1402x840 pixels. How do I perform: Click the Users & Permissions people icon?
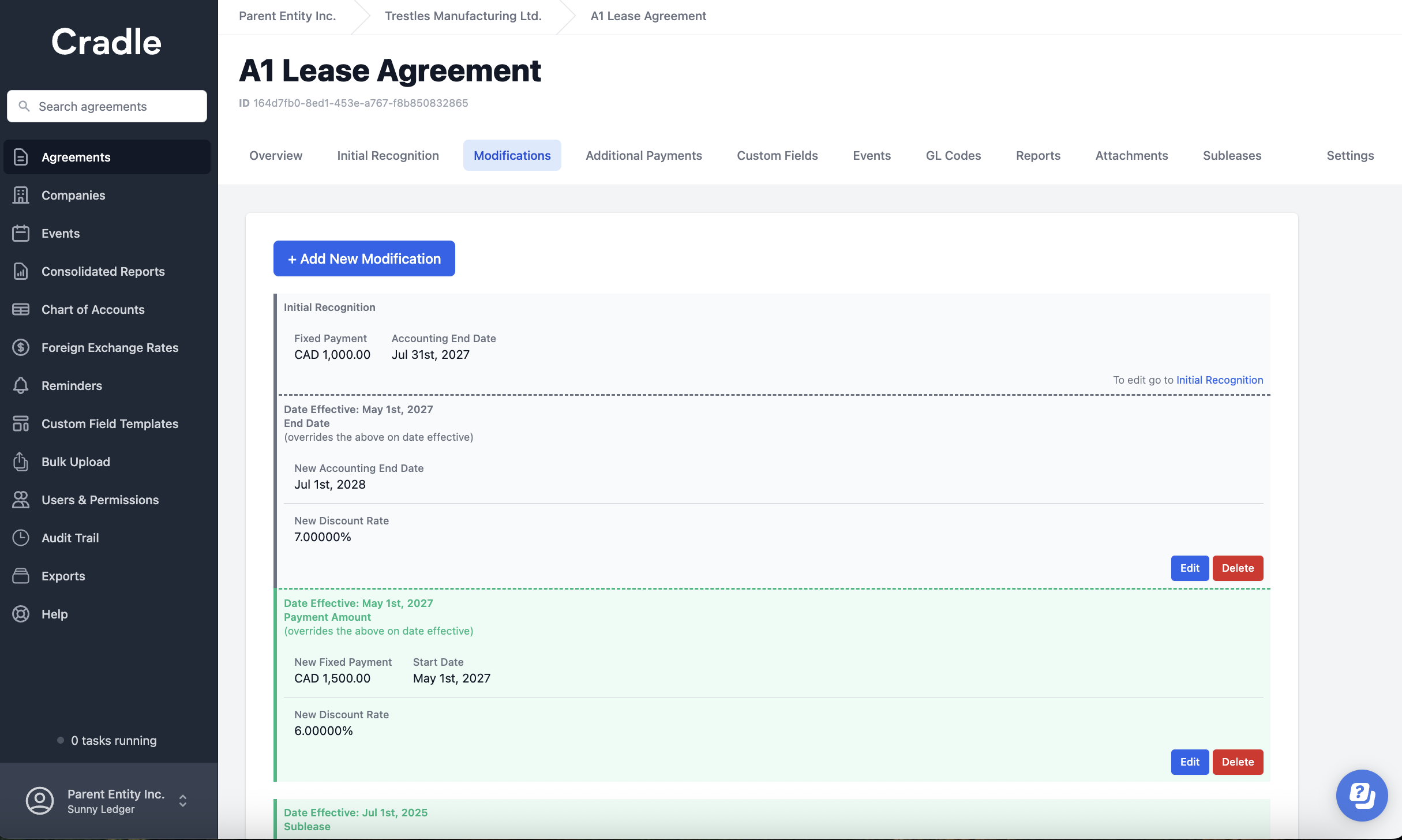tap(21, 500)
